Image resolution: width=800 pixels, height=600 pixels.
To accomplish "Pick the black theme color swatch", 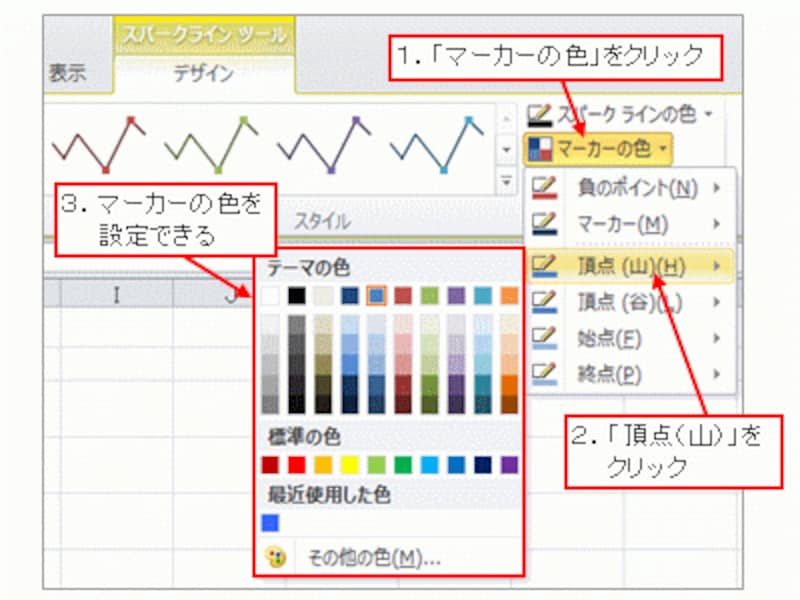I will (x=297, y=296).
